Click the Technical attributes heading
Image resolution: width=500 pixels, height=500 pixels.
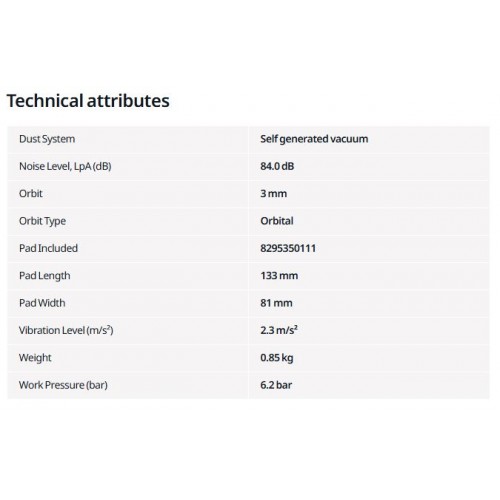pos(88,101)
